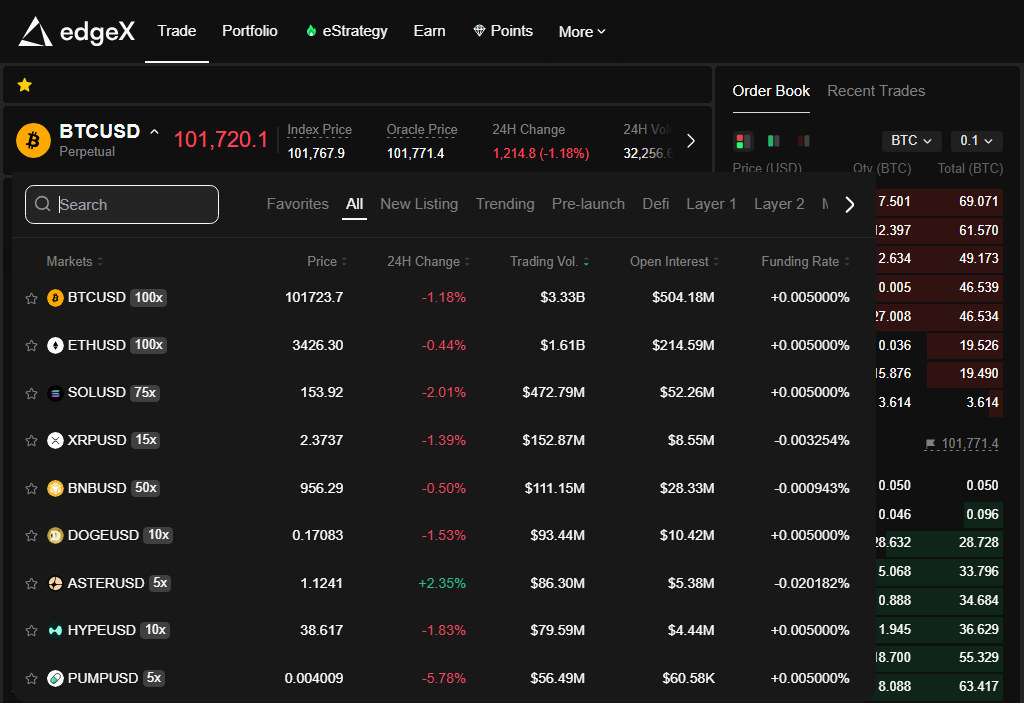Viewport: 1024px width, 703px height.
Task: Select the buy-and-sell order book view icon
Action: [x=743, y=141]
